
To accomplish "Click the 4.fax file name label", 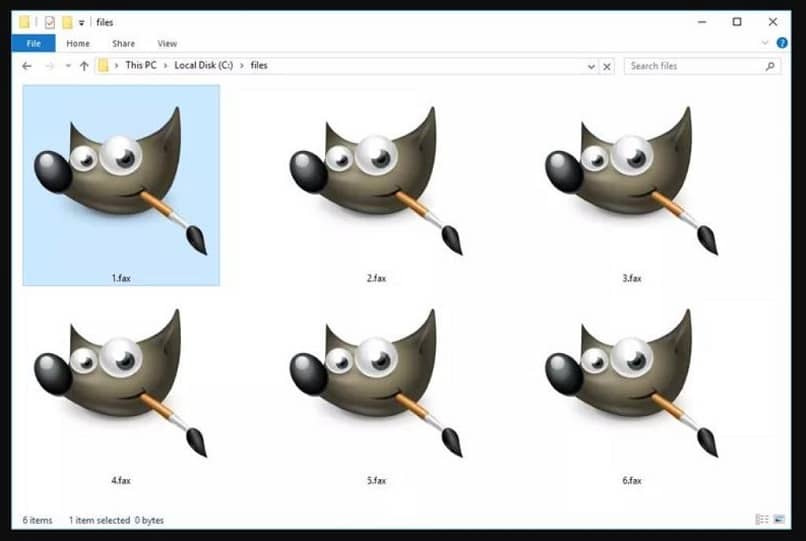I will click(121, 480).
